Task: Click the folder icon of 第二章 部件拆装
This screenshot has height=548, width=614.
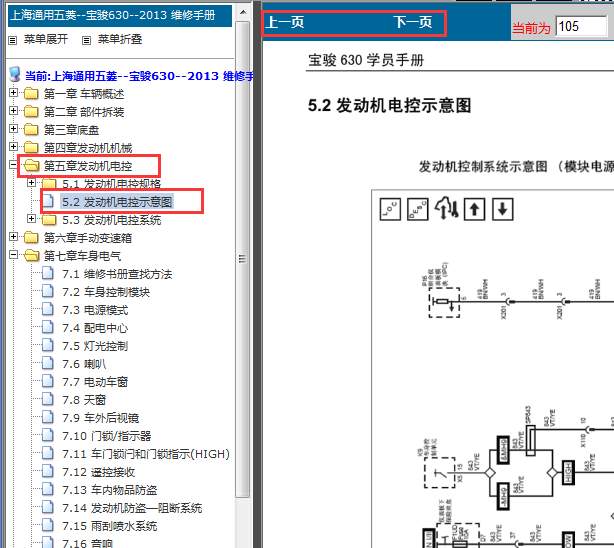Action: click(x=31, y=112)
